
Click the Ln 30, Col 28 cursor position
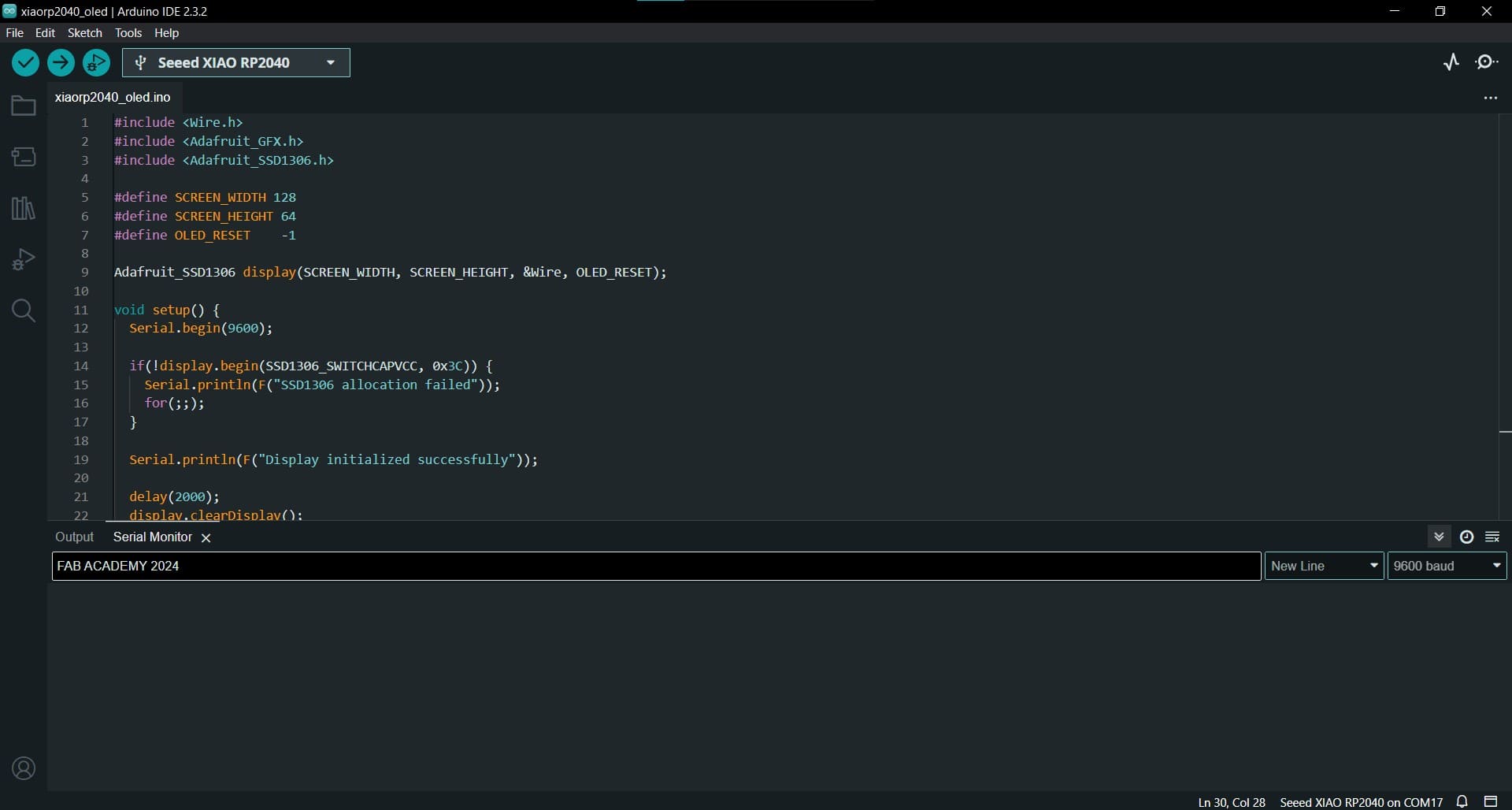1232,802
